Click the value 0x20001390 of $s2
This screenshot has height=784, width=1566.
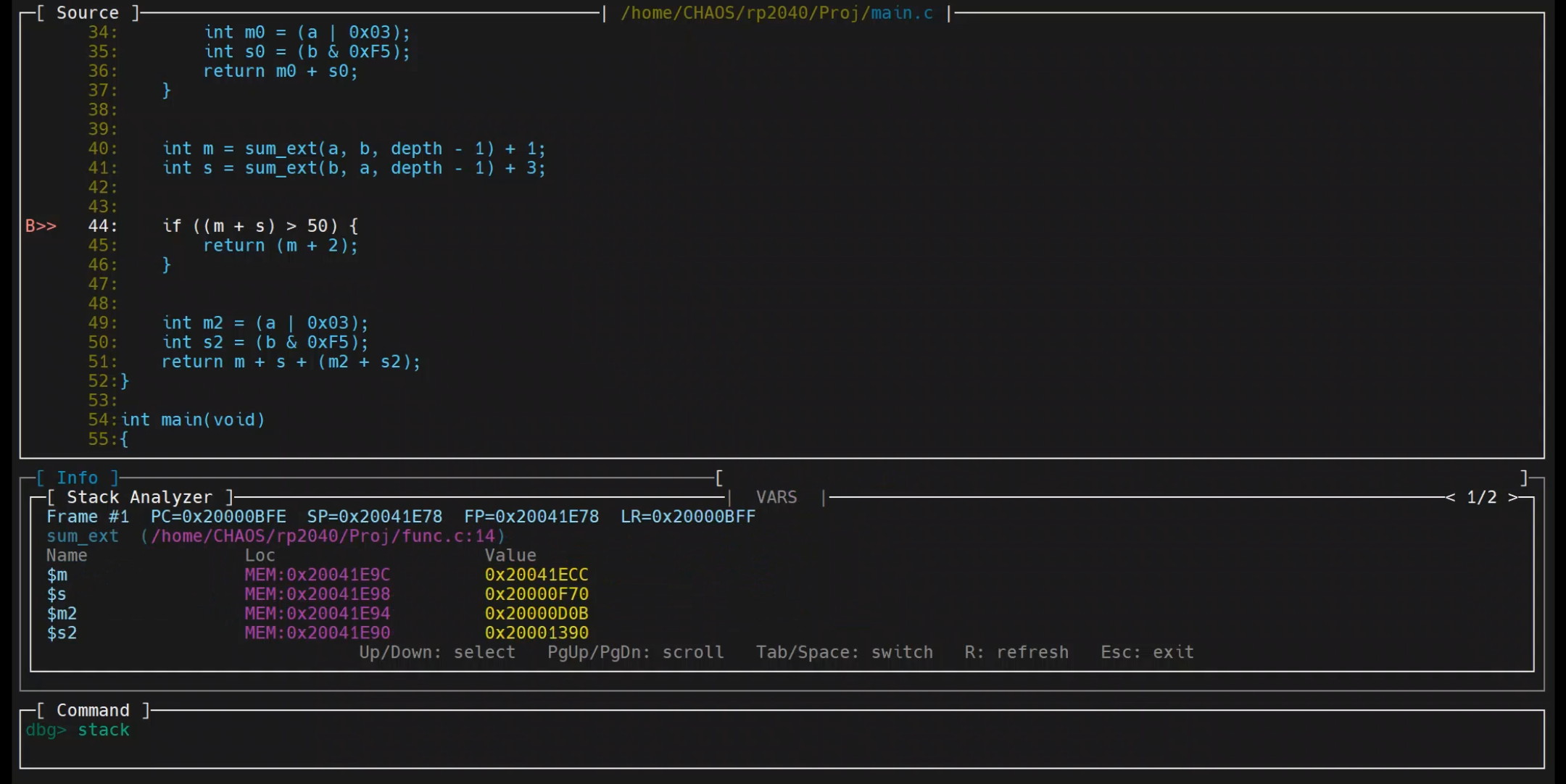click(x=536, y=633)
